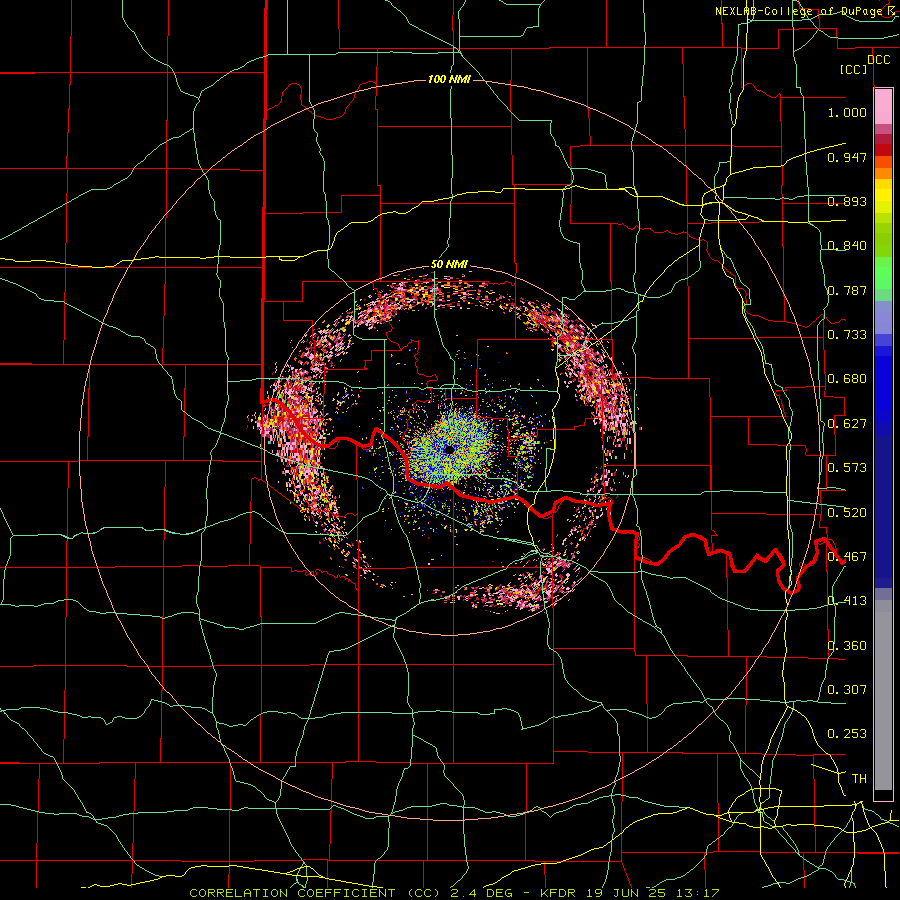Select the 0.360 legend value
The width and height of the screenshot is (900, 900).
[x=847, y=646]
